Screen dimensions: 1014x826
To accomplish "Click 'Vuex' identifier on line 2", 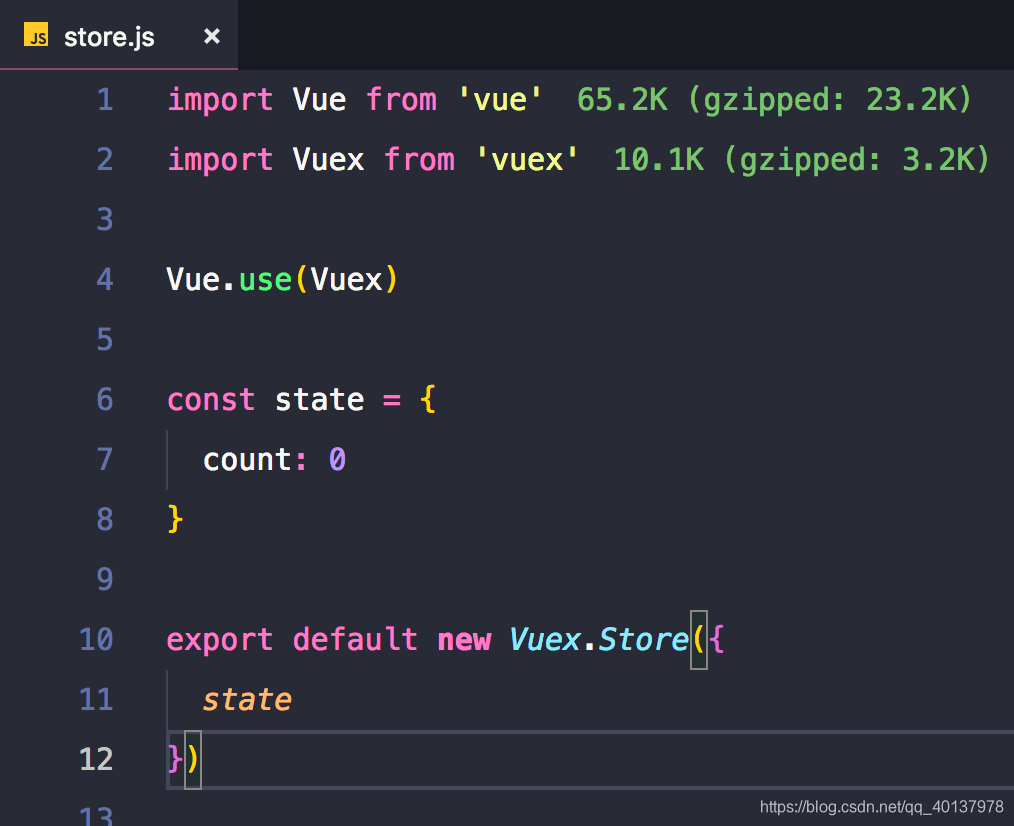I will 329,160.
